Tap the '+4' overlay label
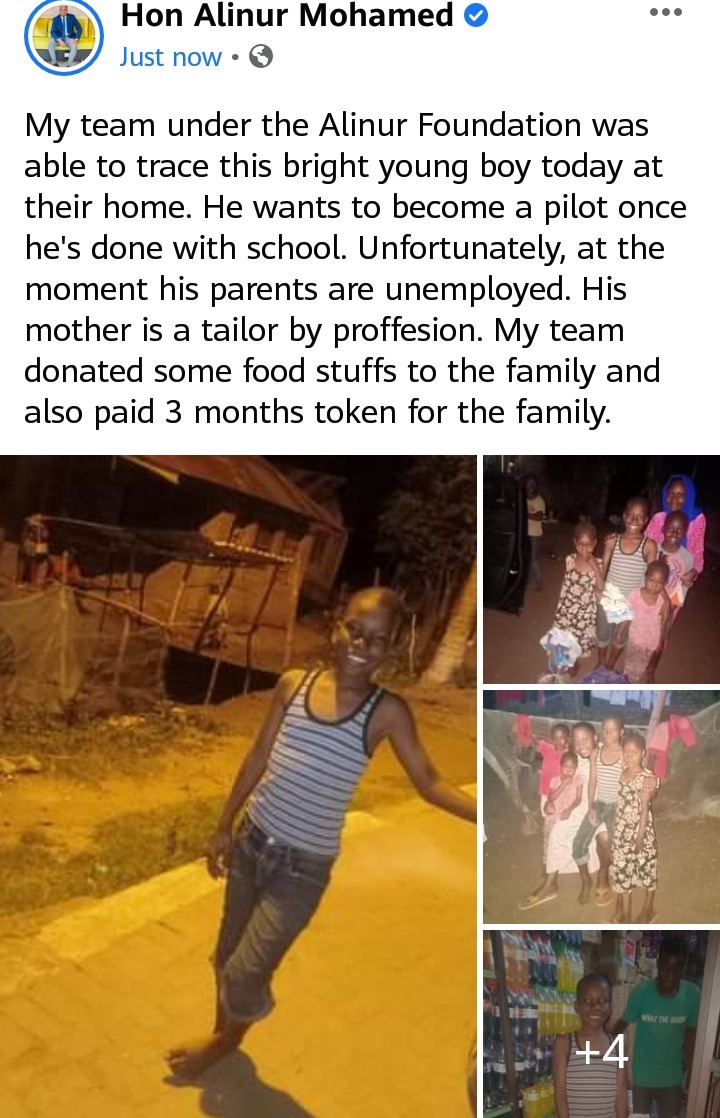The image size is (720, 1118). point(601,1051)
